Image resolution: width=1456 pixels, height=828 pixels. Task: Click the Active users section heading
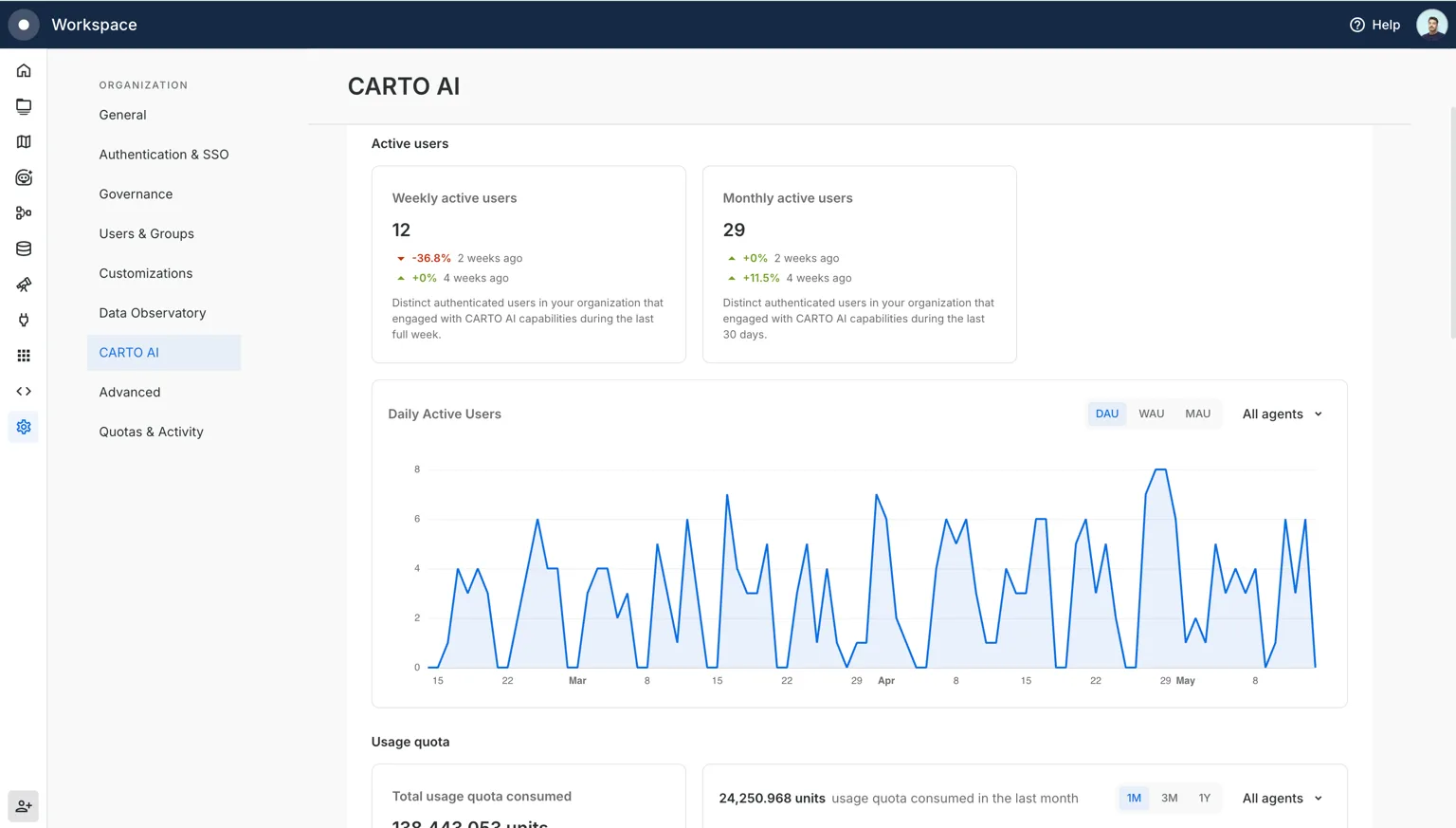(x=409, y=143)
